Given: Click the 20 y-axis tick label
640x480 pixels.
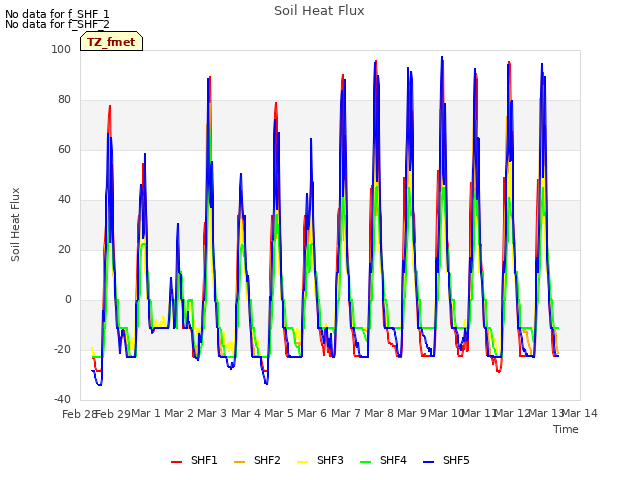Looking at the screenshot, I should pyautogui.click(x=64, y=249).
